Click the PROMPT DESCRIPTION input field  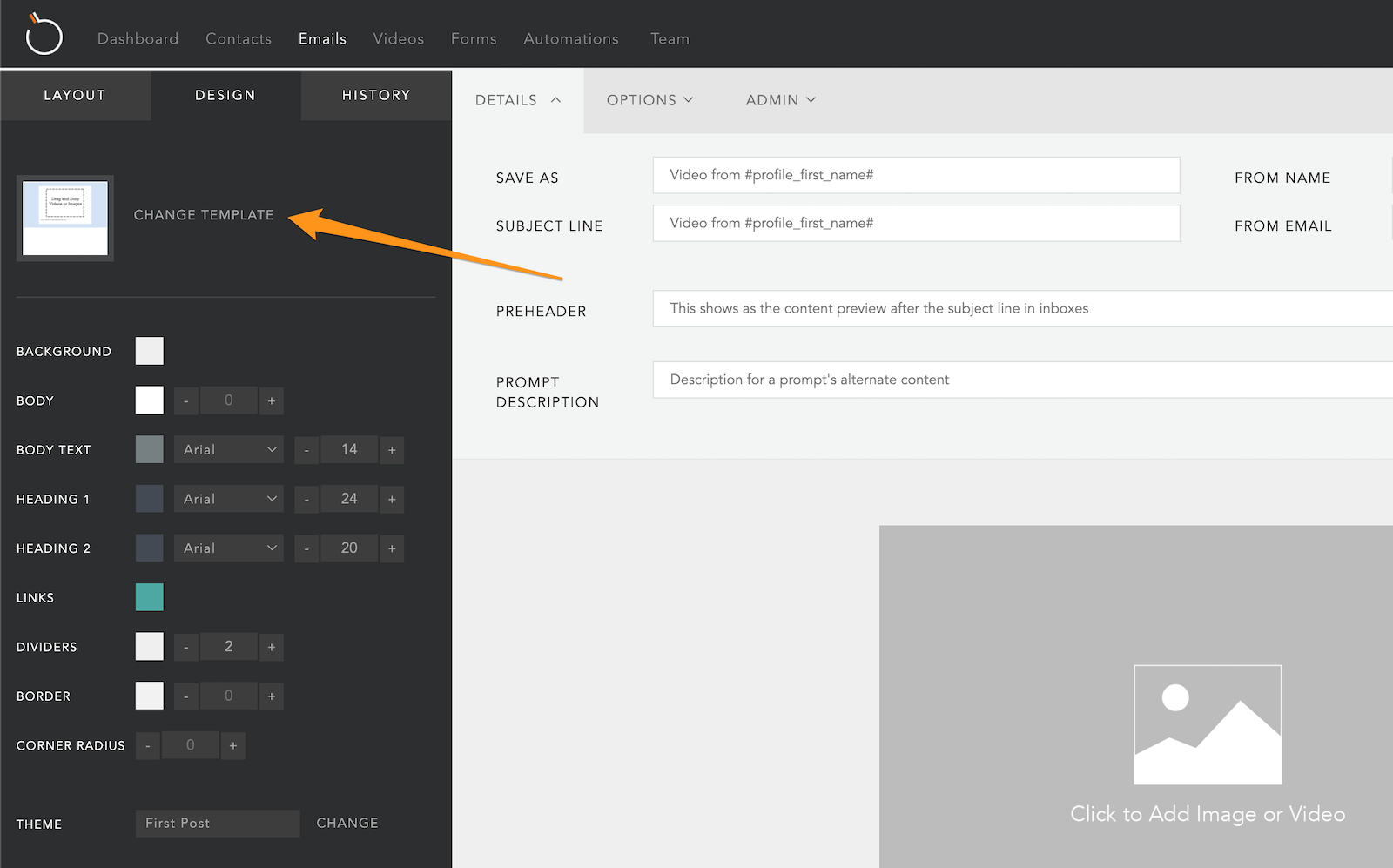click(x=1023, y=380)
